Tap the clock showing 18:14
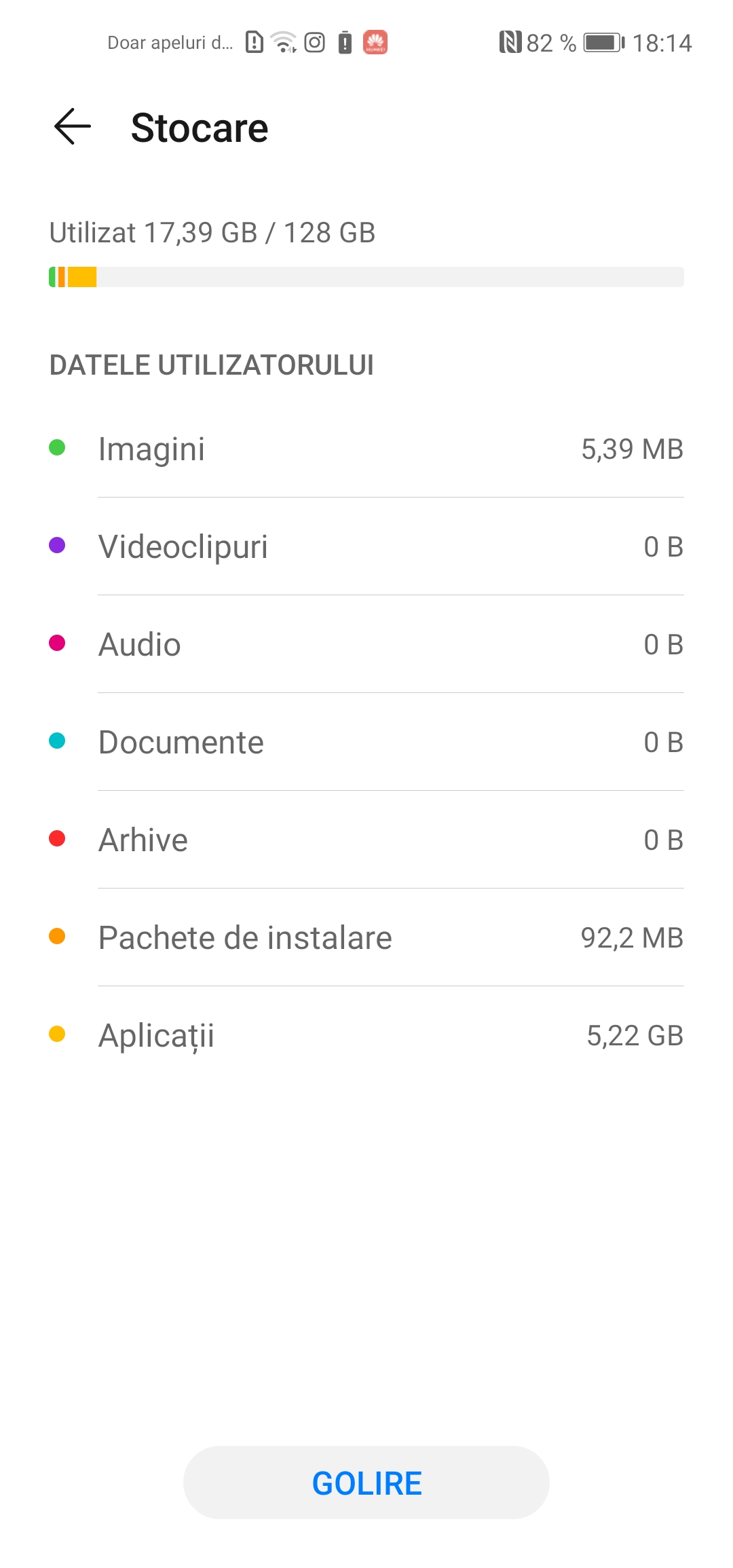The width and height of the screenshot is (733, 1568). 662,43
